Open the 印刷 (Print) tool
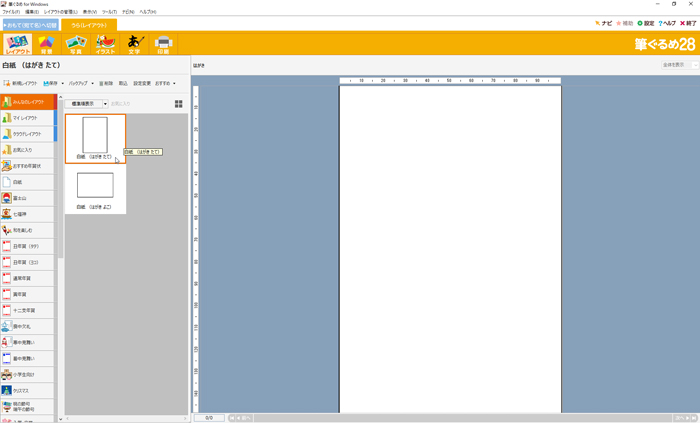This screenshot has width=700, height=423. (164, 43)
